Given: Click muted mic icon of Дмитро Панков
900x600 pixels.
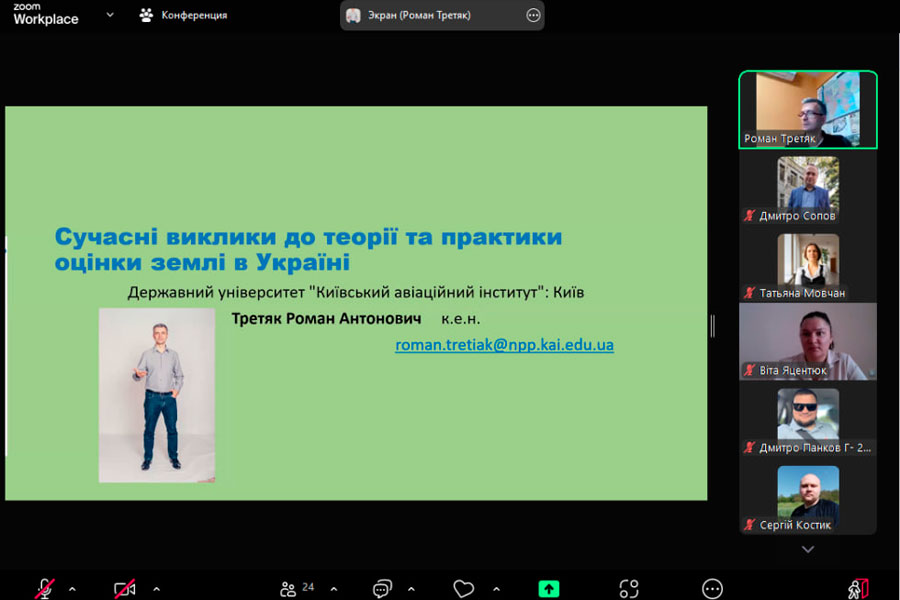Looking at the screenshot, I should [749, 447].
